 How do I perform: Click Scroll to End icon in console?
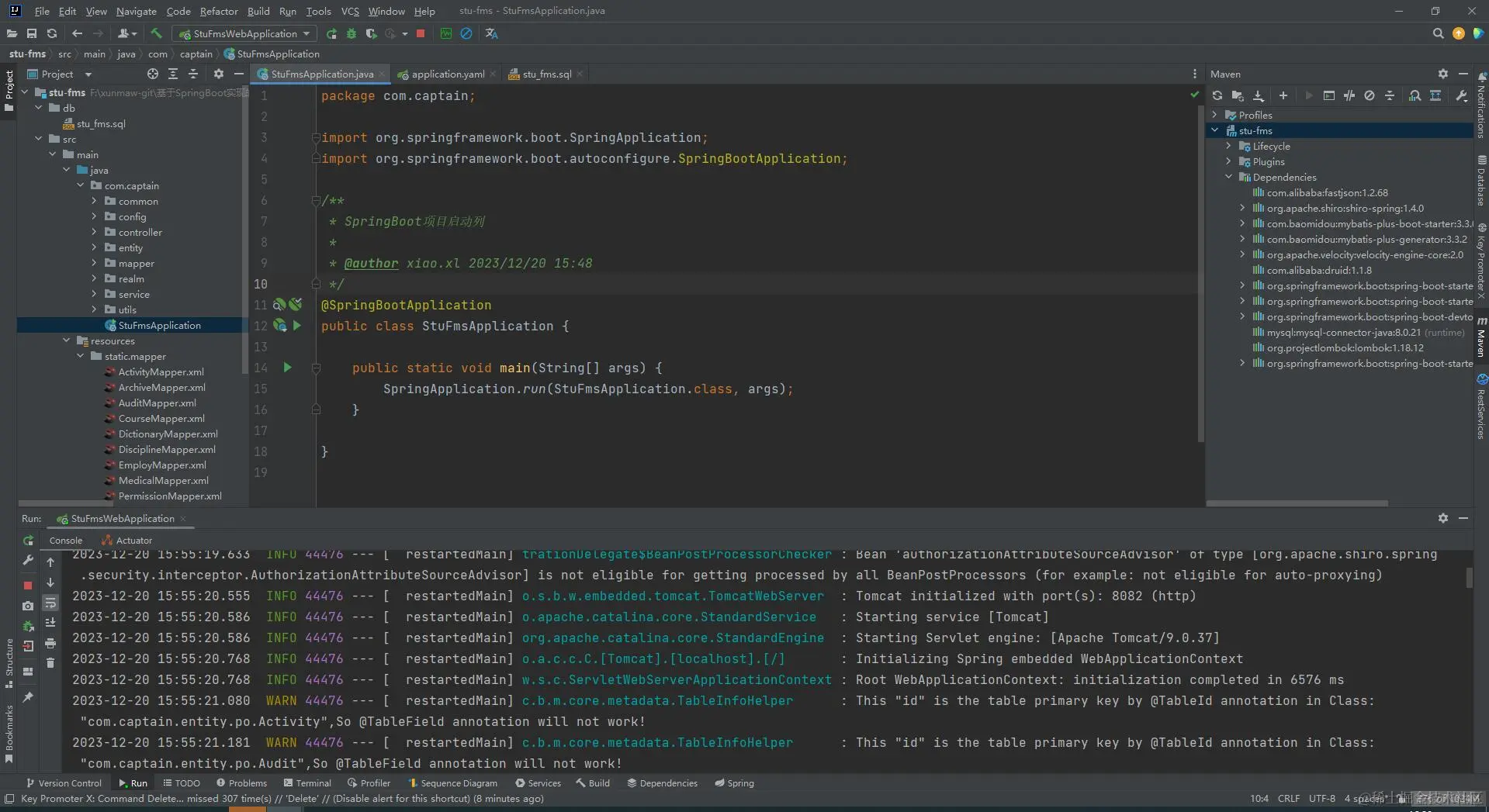(50, 623)
